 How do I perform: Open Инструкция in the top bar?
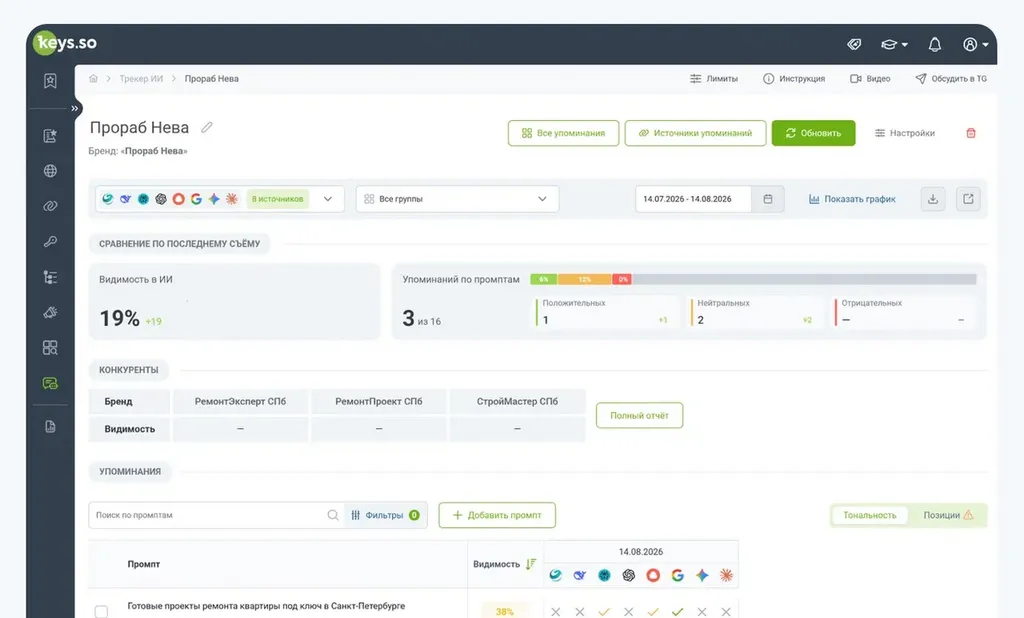[x=794, y=78]
